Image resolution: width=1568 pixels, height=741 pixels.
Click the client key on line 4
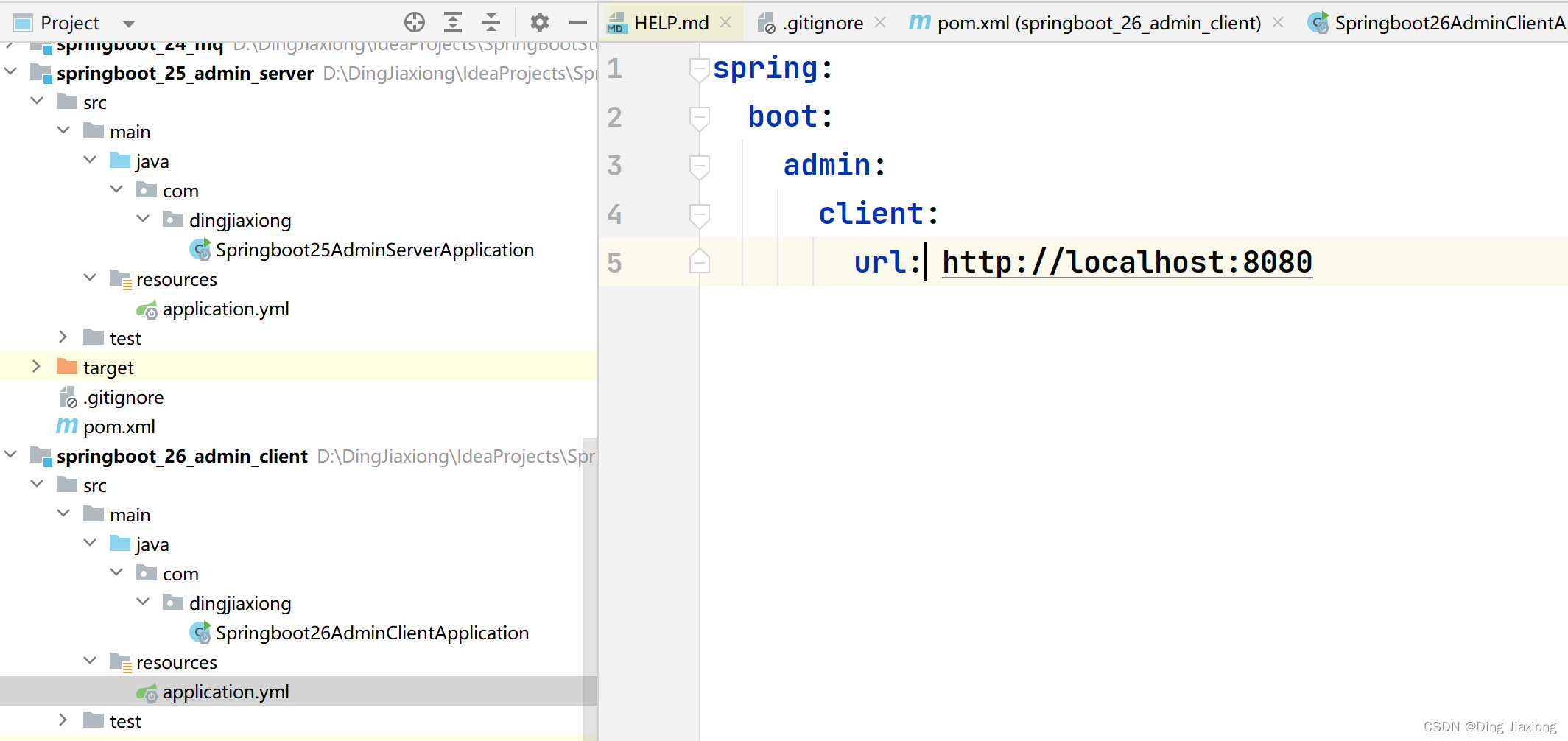(871, 214)
